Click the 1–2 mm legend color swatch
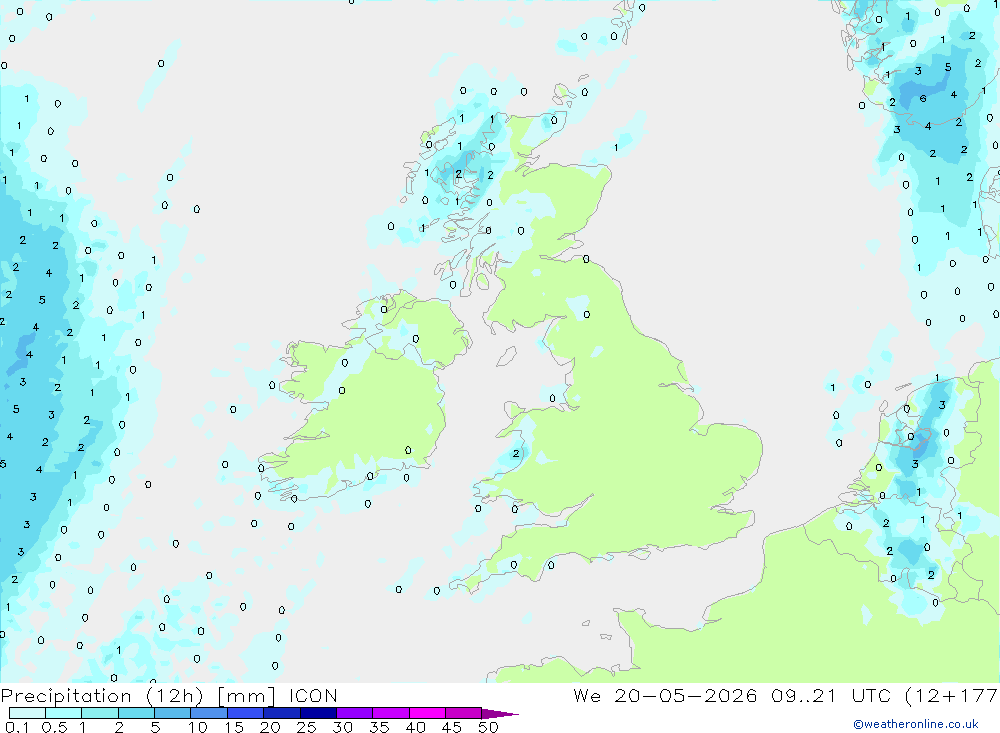 point(100,713)
